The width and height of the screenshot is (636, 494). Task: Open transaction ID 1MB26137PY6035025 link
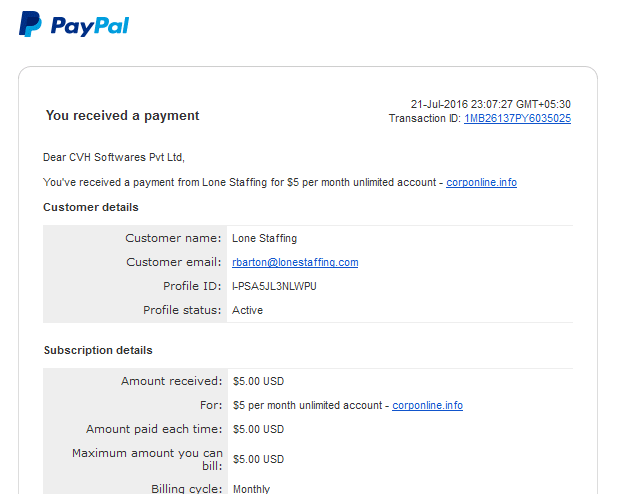tap(517, 119)
